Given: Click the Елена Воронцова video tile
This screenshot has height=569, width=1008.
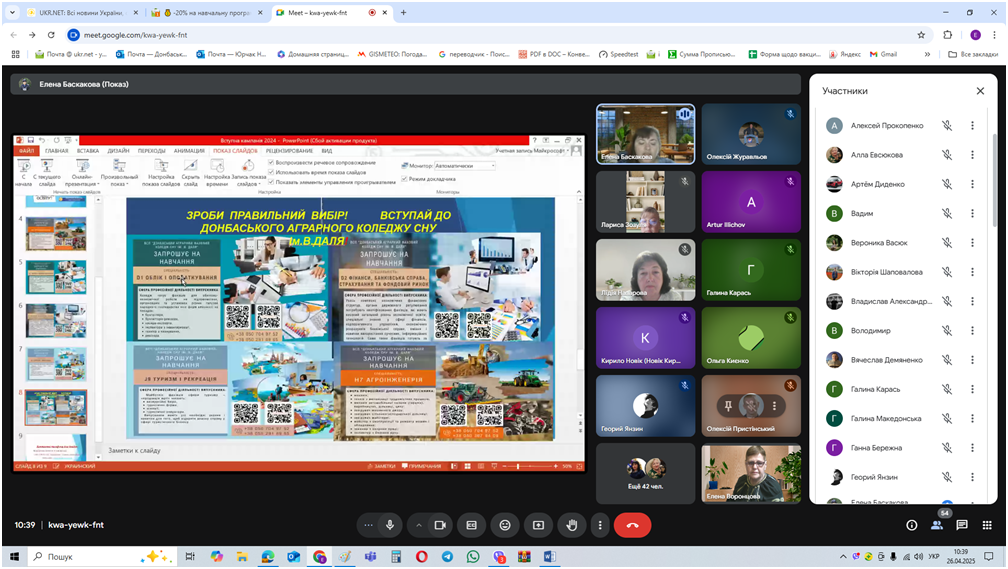Looking at the screenshot, I should pyautogui.click(x=751, y=473).
